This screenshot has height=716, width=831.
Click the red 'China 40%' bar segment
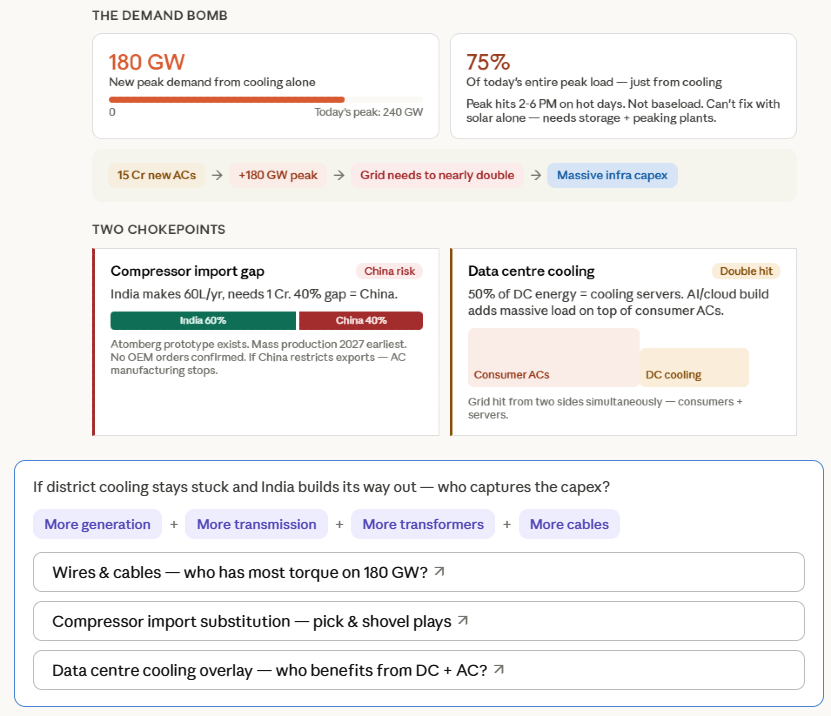tap(361, 321)
